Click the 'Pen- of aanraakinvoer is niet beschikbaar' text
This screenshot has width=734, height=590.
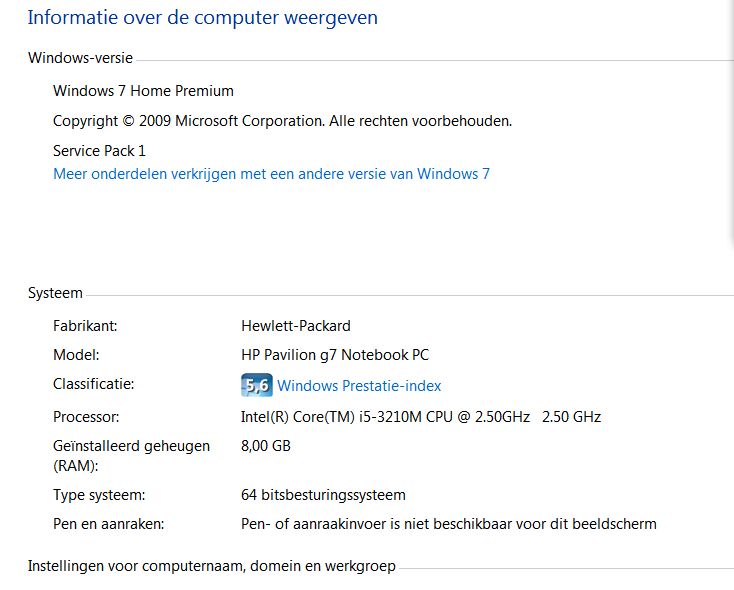(449, 524)
